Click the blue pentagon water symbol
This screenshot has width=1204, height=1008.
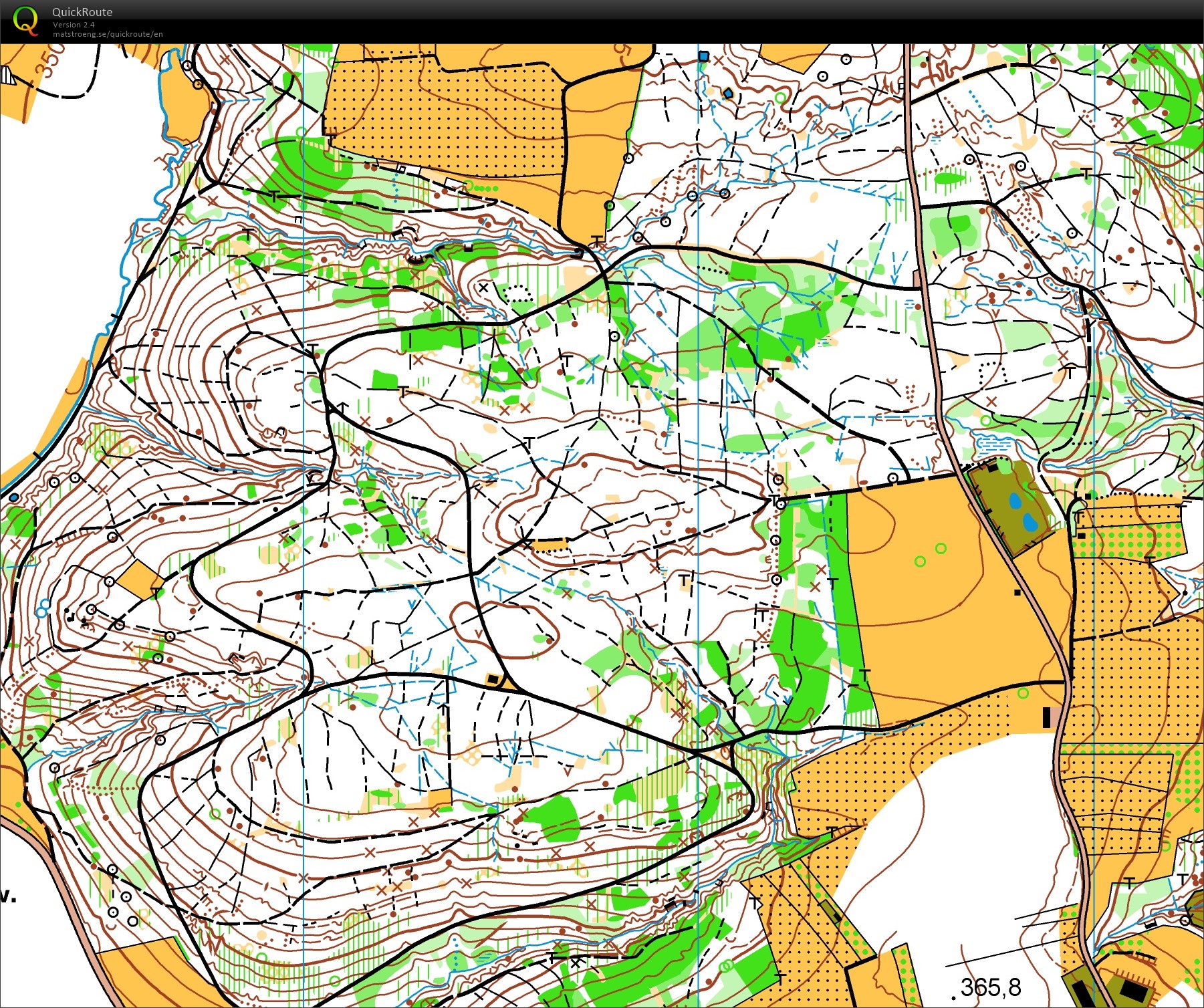click(x=728, y=94)
